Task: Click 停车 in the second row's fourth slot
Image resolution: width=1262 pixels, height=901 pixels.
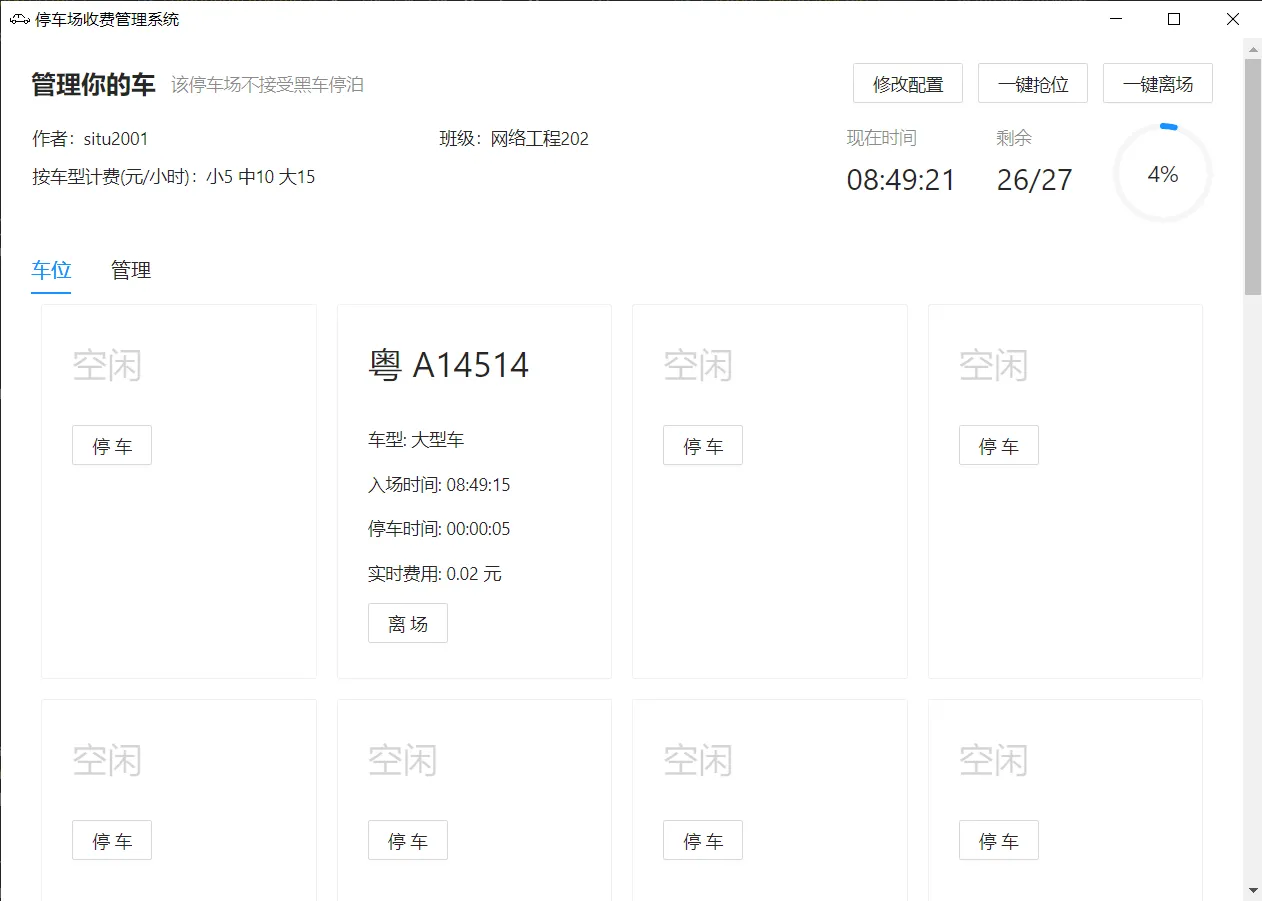Action: click(x=998, y=841)
